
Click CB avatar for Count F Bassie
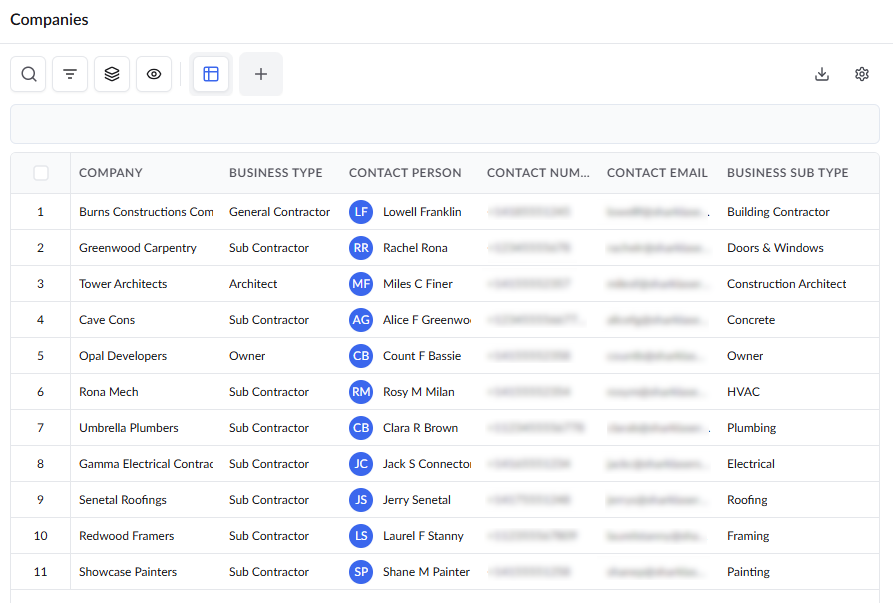pos(361,356)
